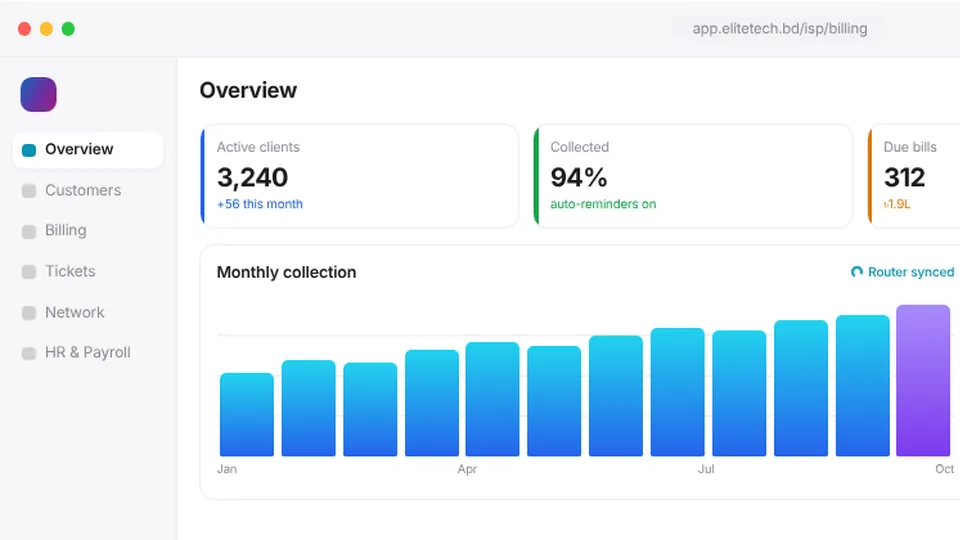Viewport: 960px width, 540px height.
Task: Select the purple October bar
Action: tap(923, 380)
